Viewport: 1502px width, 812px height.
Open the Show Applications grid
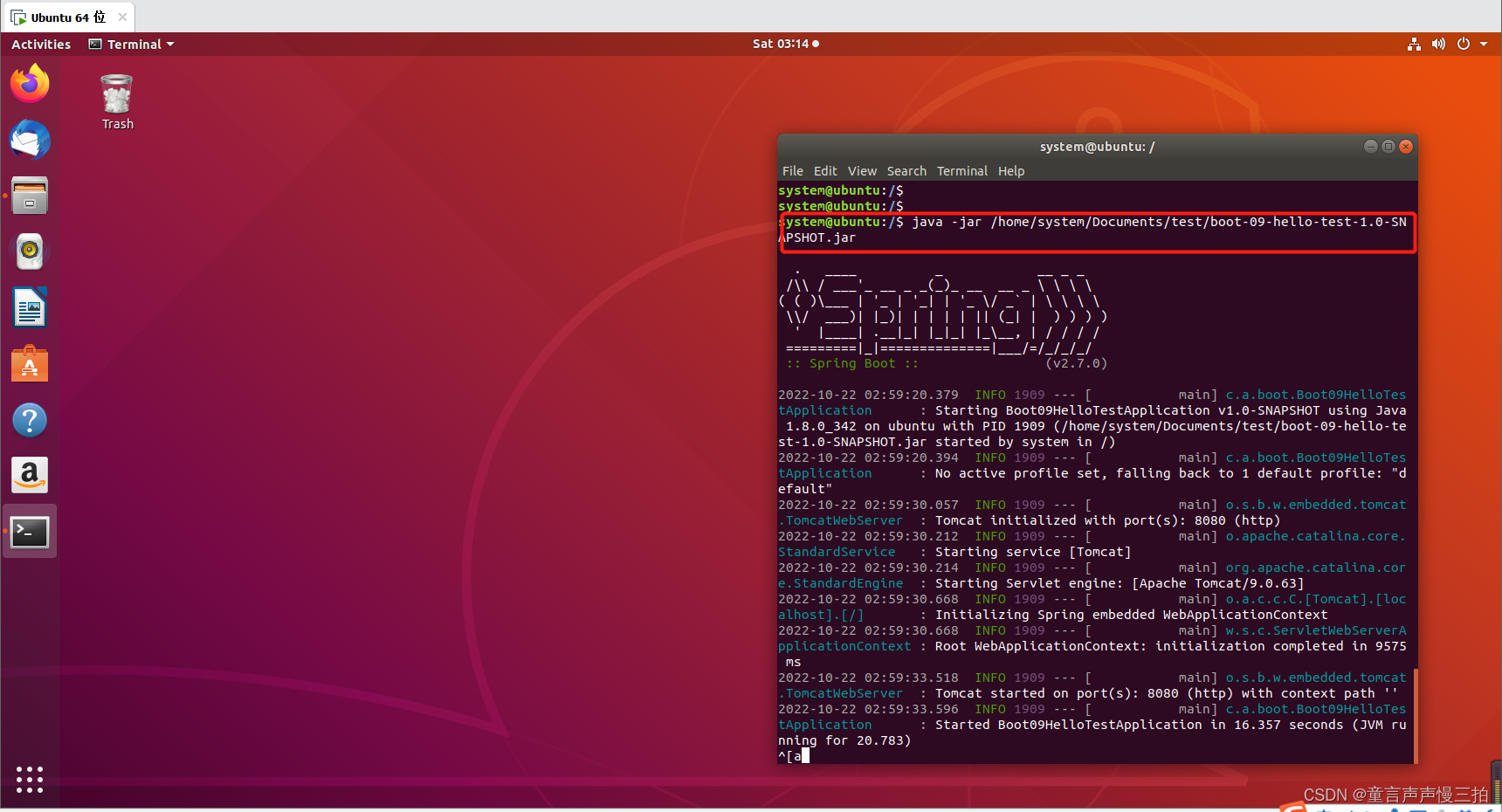click(x=29, y=780)
